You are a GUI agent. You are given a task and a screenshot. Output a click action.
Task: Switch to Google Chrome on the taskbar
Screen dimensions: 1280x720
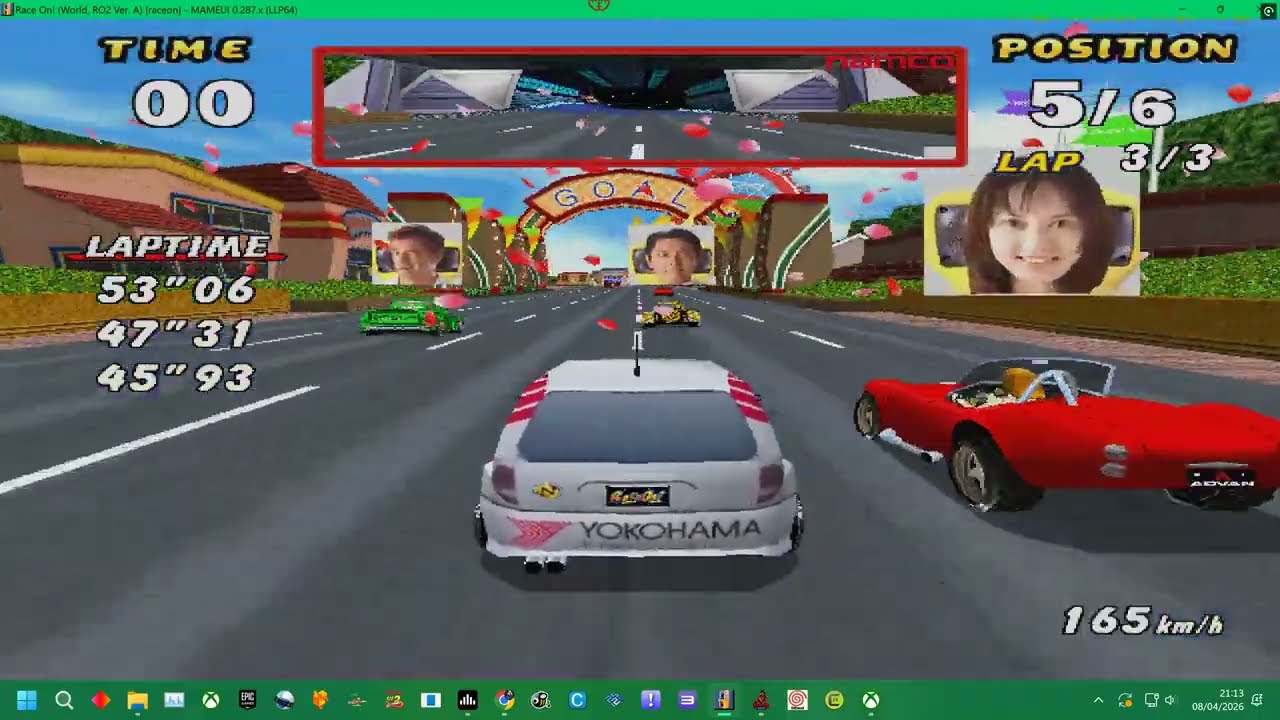point(504,700)
